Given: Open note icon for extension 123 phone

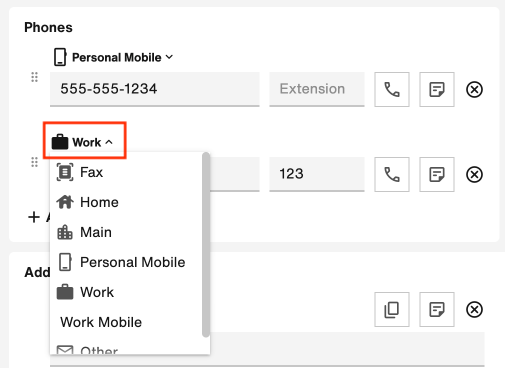Looking at the screenshot, I should coord(437,174).
